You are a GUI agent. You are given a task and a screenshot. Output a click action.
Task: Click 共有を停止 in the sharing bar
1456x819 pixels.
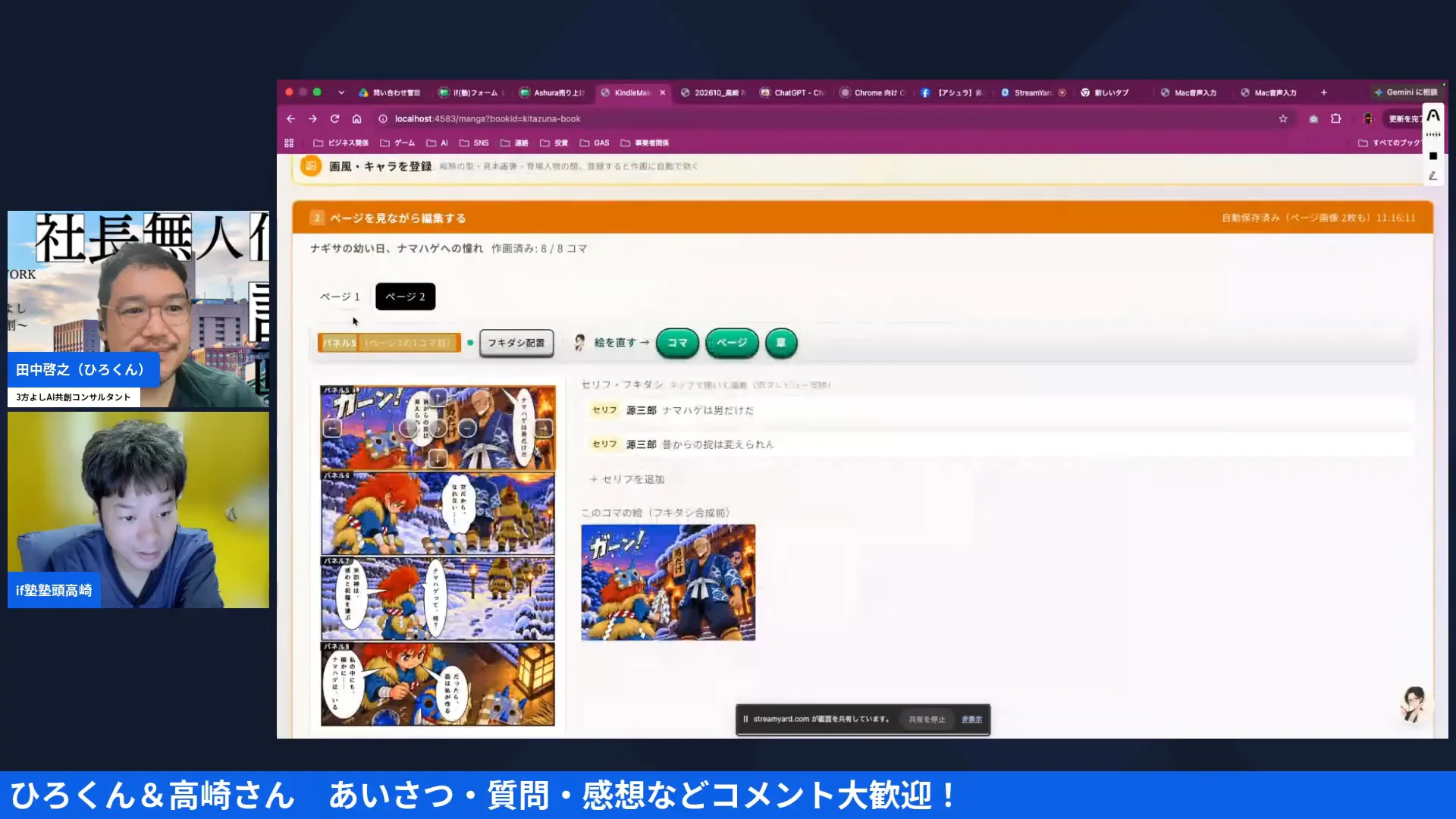tap(927, 719)
